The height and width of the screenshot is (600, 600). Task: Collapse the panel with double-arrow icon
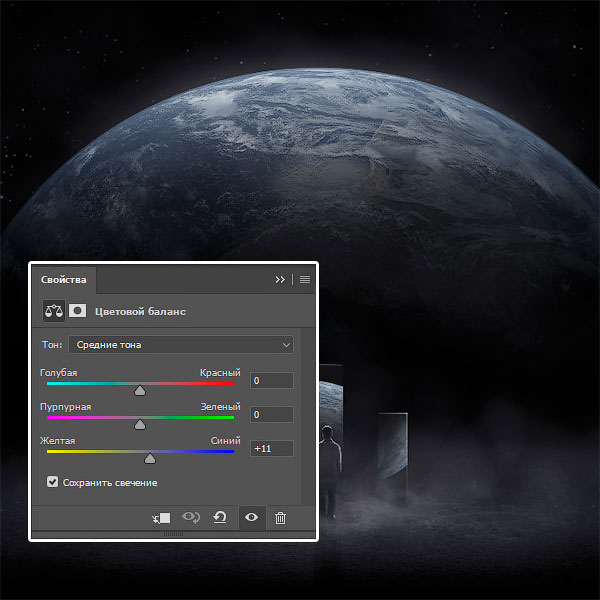click(x=280, y=280)
